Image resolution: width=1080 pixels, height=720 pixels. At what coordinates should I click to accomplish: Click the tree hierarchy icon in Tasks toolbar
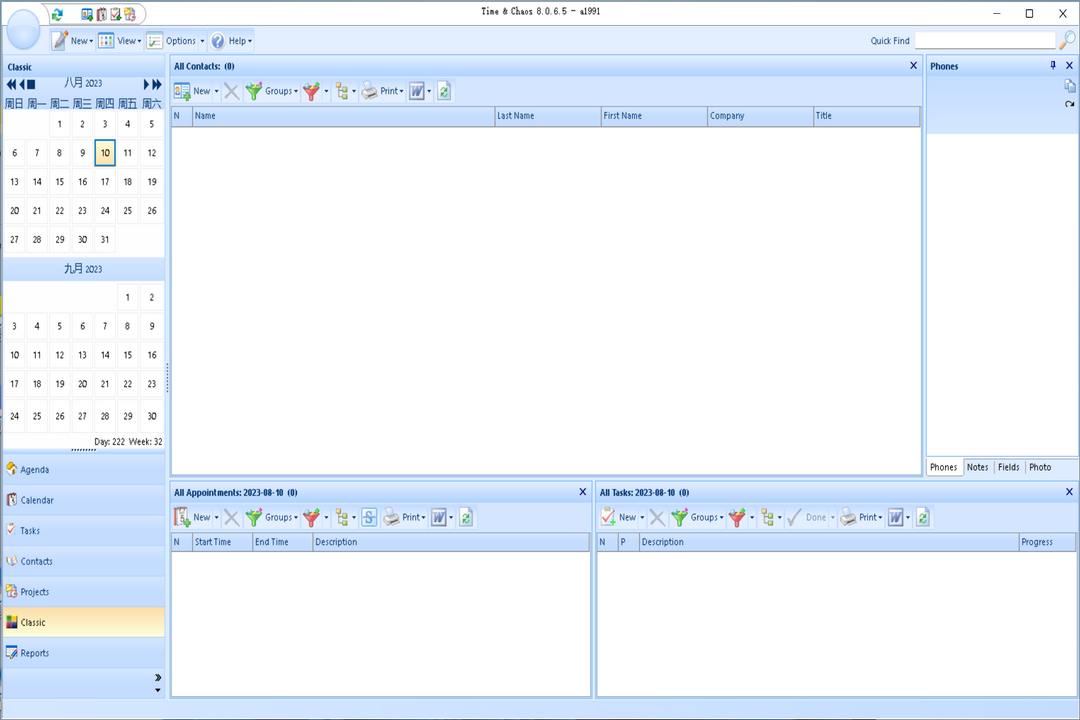[766, 517]
